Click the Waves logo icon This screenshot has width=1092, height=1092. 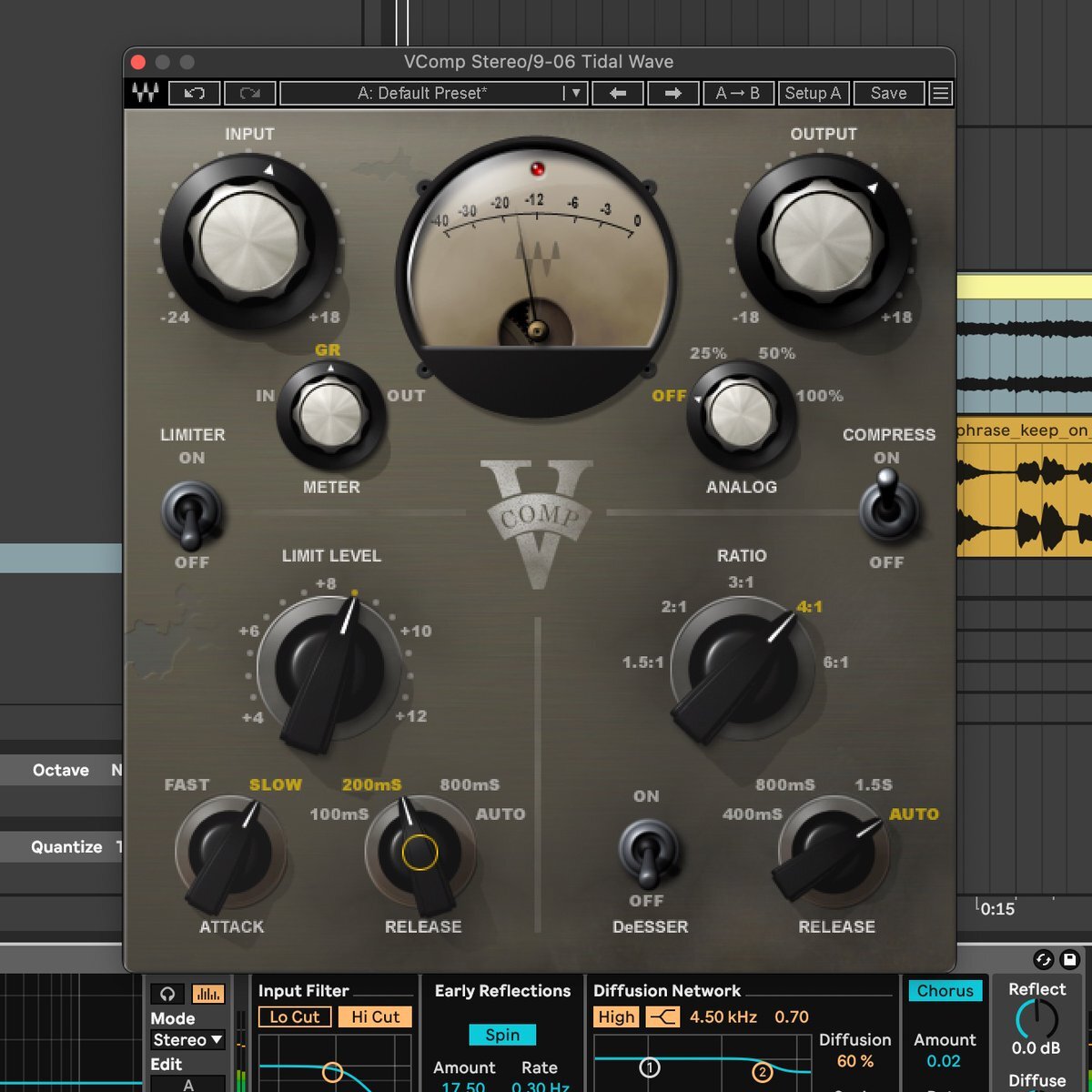(x=145, y=93)
